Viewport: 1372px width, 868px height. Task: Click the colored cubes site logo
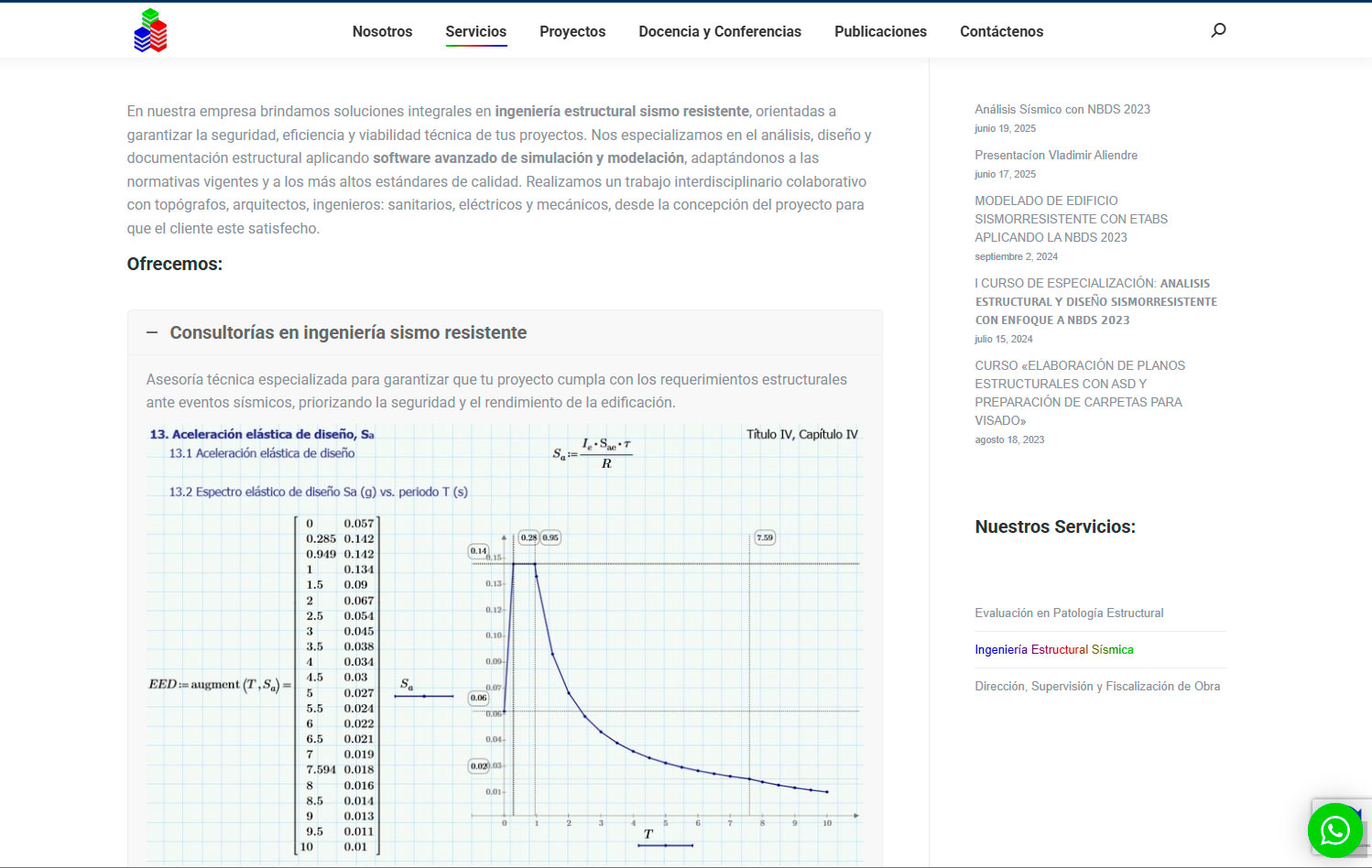point(151,31)
